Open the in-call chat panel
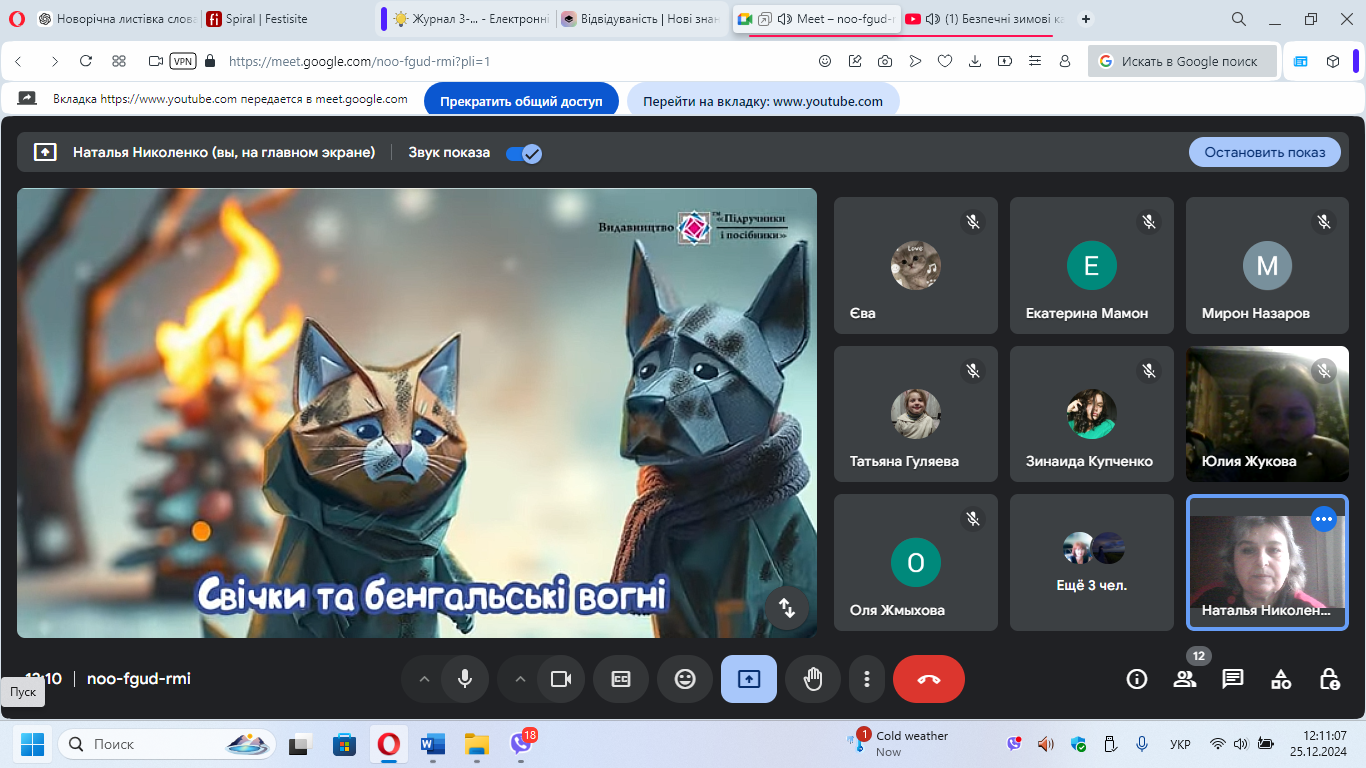 1233,679
